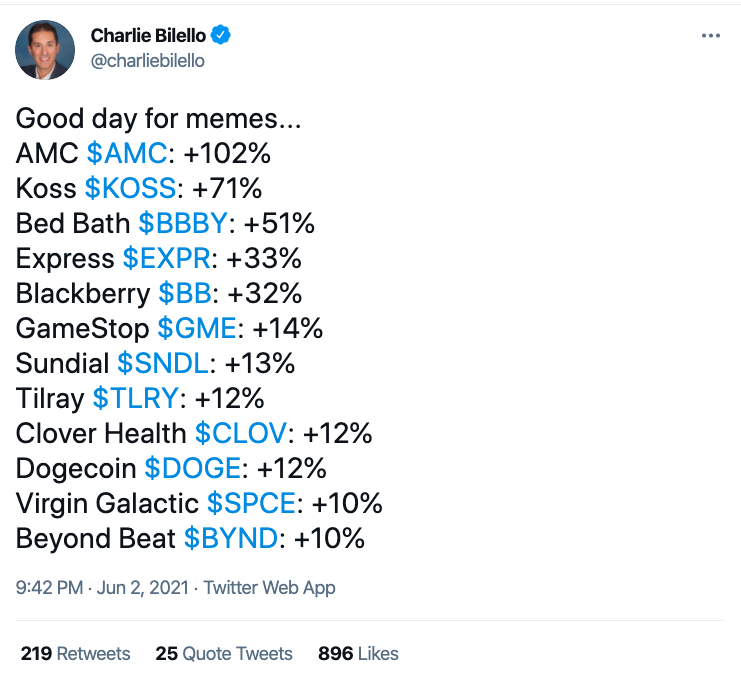Select the $EXPR cashtag
741x681 pixels.
(x=166, y=258)
